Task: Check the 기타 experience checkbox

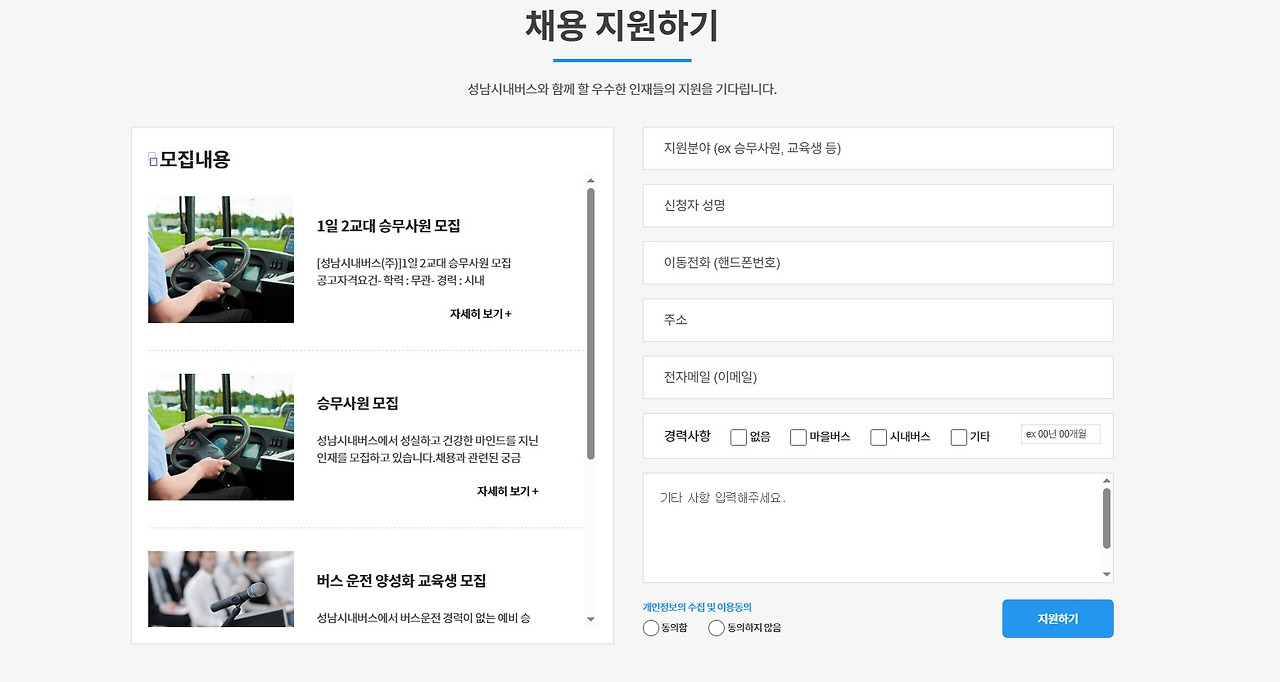Action: [957, 436]
